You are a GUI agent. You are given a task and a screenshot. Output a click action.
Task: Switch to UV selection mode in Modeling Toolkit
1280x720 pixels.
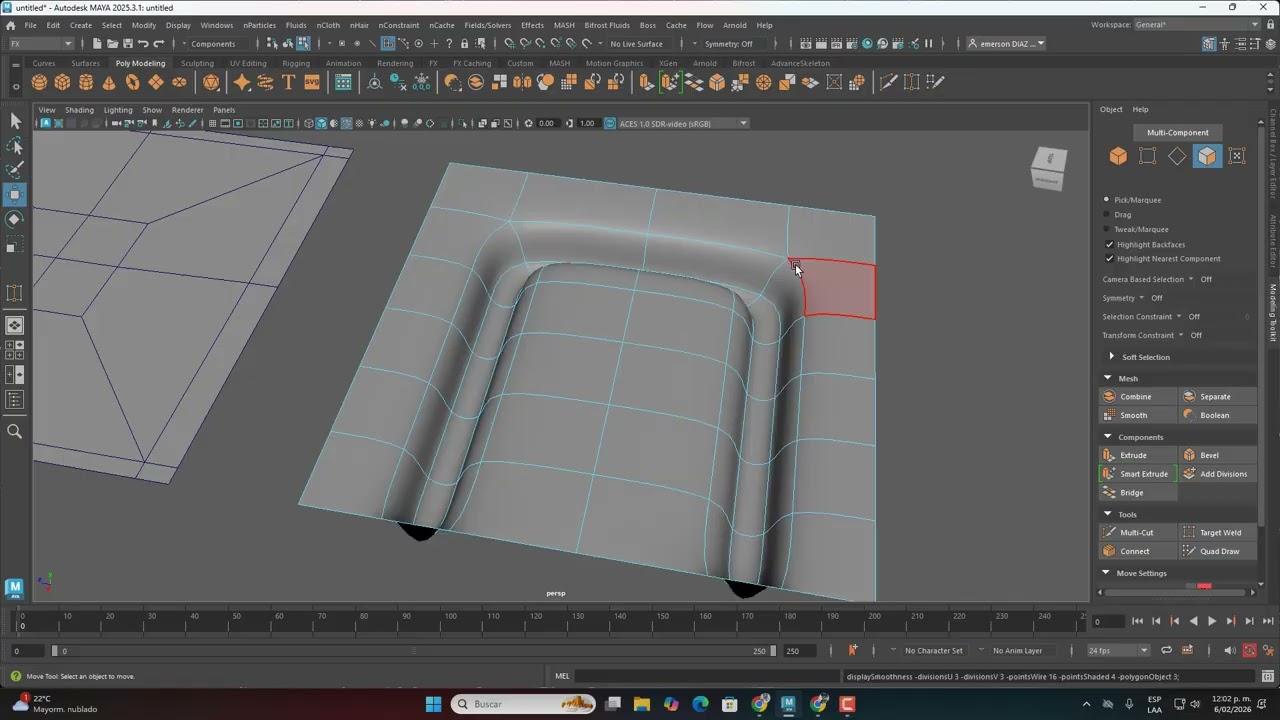pos(1237,156)
